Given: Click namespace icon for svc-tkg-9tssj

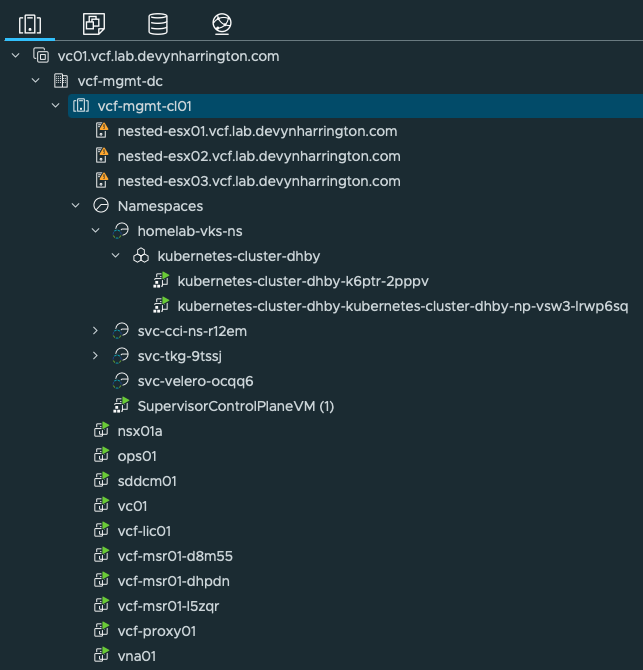Looking at the screenshot, I should [x=121, y=356].
